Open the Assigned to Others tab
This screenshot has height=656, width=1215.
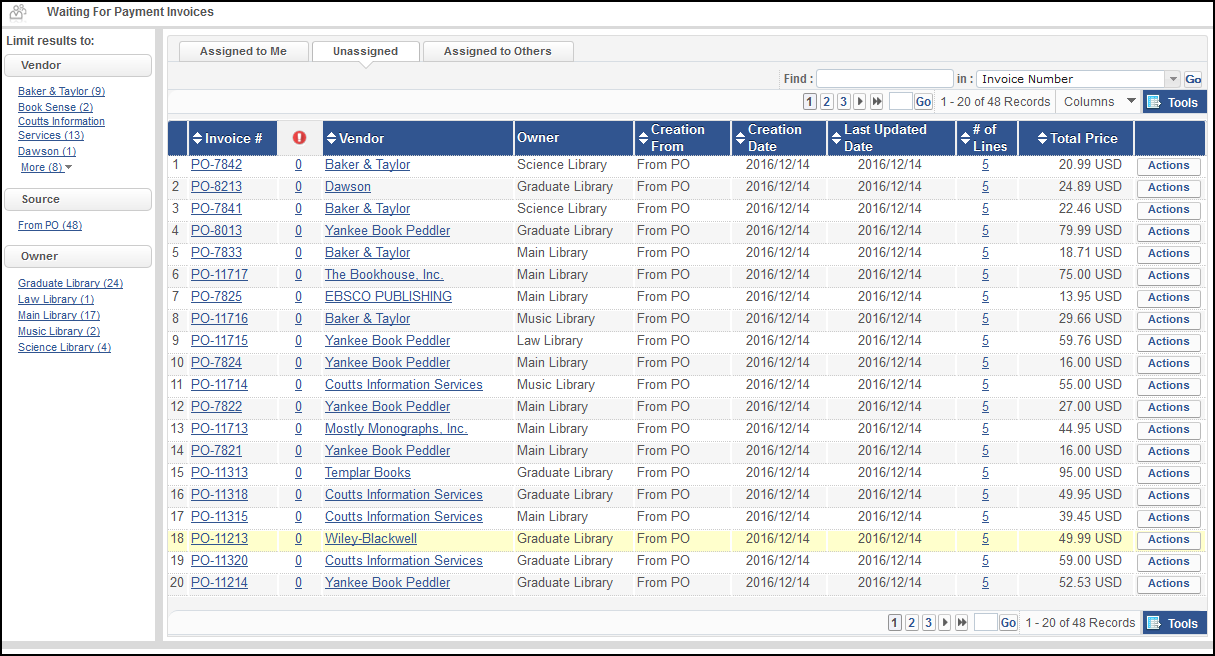498,51
